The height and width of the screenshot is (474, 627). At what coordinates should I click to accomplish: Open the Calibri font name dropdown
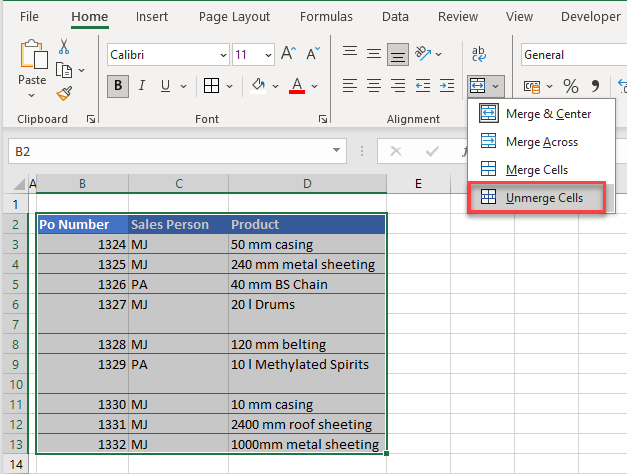(166, 55)
